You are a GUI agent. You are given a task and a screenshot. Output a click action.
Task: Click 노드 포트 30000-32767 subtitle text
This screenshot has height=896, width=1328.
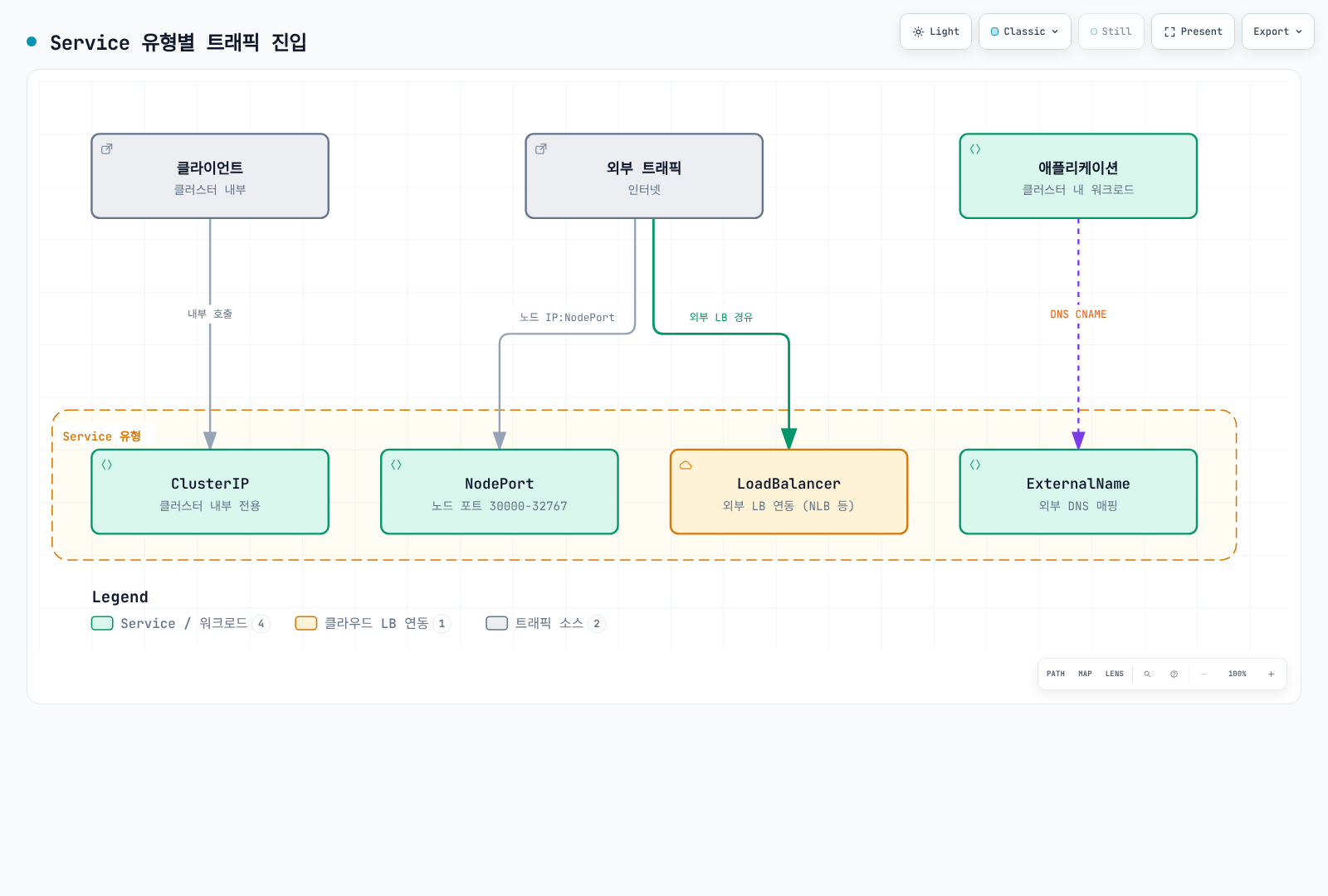(500, 506)
